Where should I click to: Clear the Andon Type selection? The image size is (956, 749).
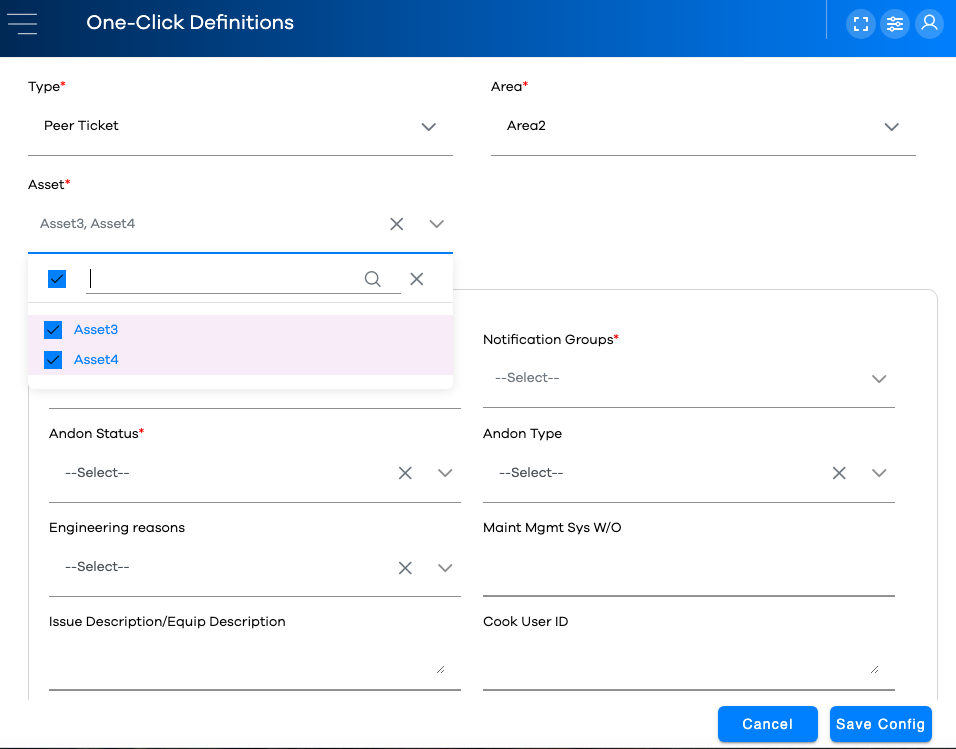(x=839, y=473)
